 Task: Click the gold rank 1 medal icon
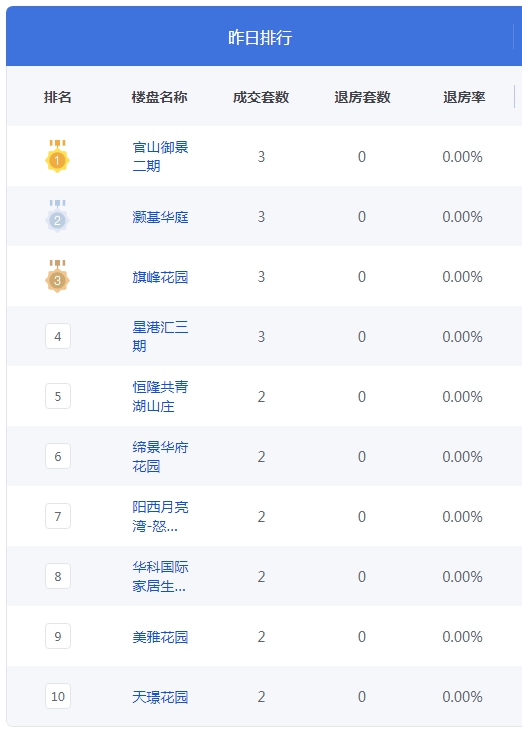pyautogui.click(x=57, y=156)
